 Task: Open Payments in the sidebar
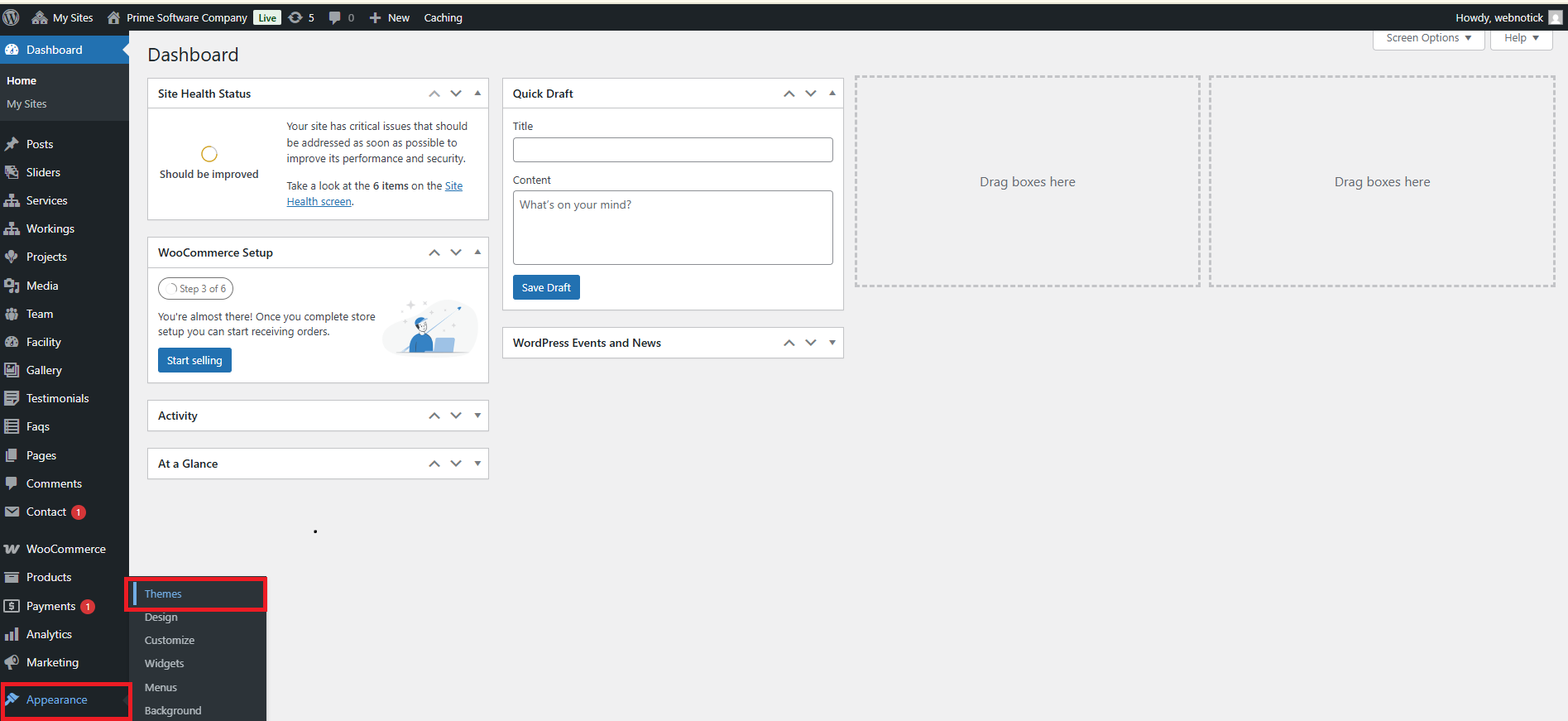tap(50, 606)
